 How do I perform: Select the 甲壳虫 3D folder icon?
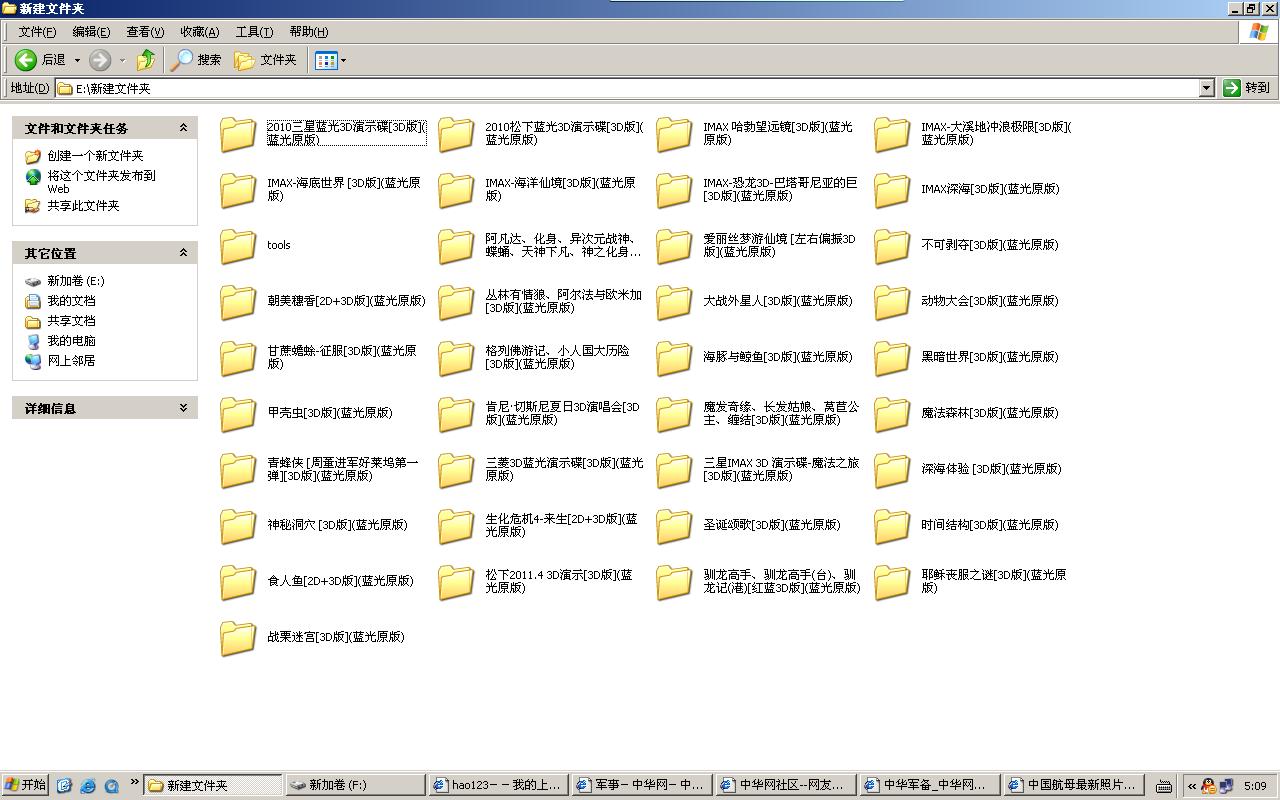tap(238, 413)
